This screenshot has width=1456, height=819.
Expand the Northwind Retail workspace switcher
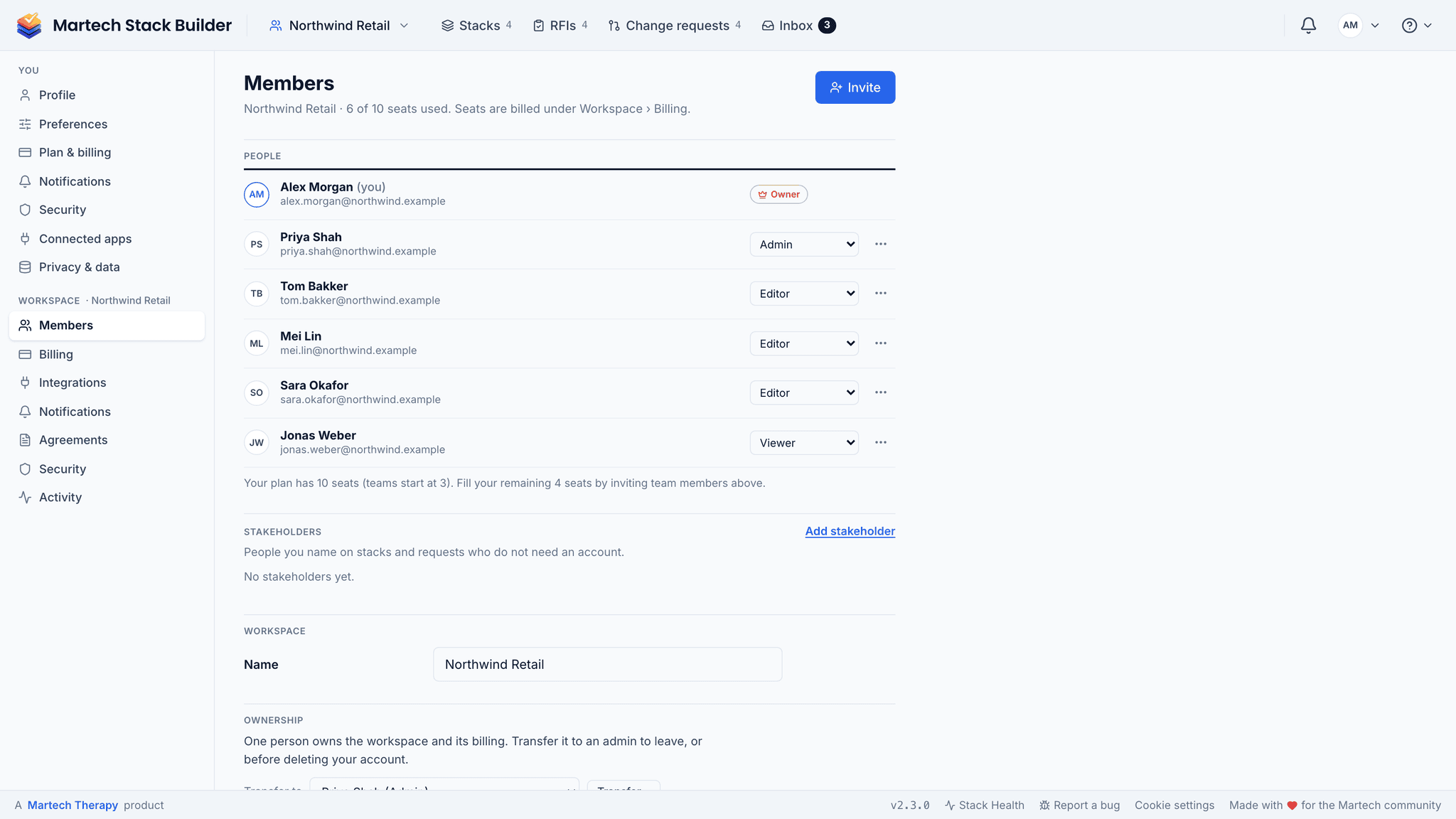tap(339, 26)
